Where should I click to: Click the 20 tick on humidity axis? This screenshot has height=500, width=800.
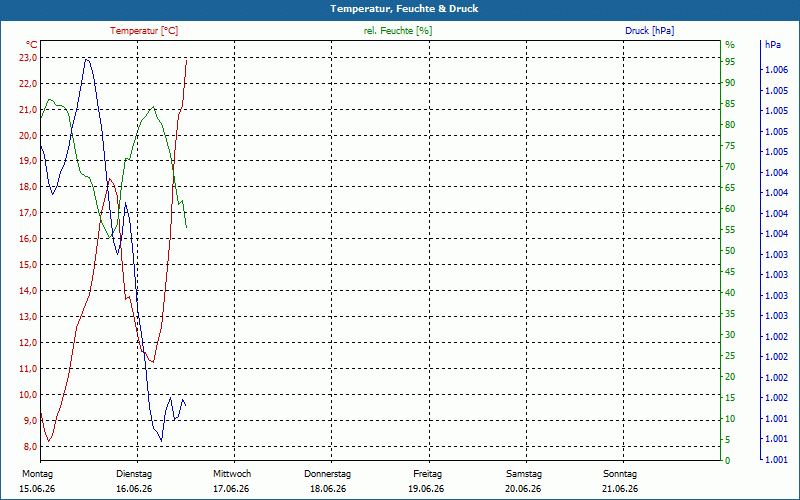click(x=730, y=377)
